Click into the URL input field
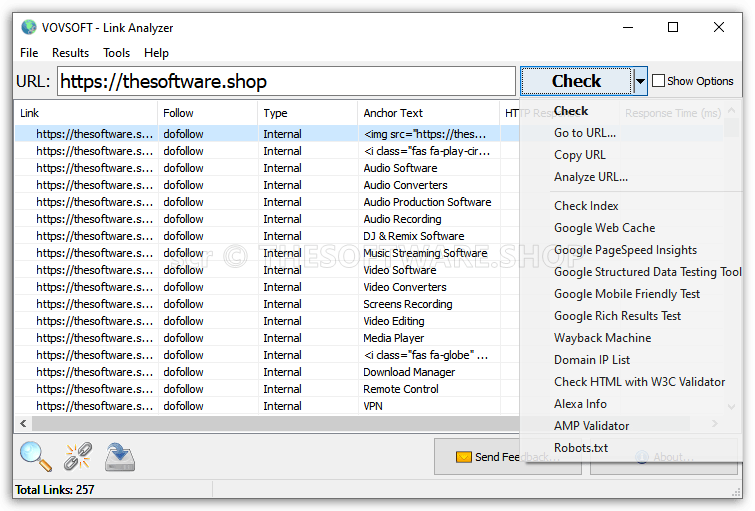 point(286,81)
